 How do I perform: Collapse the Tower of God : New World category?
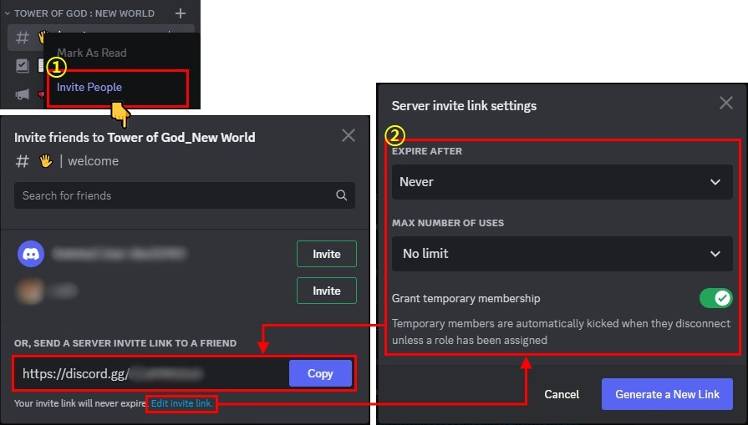(8, 13)
